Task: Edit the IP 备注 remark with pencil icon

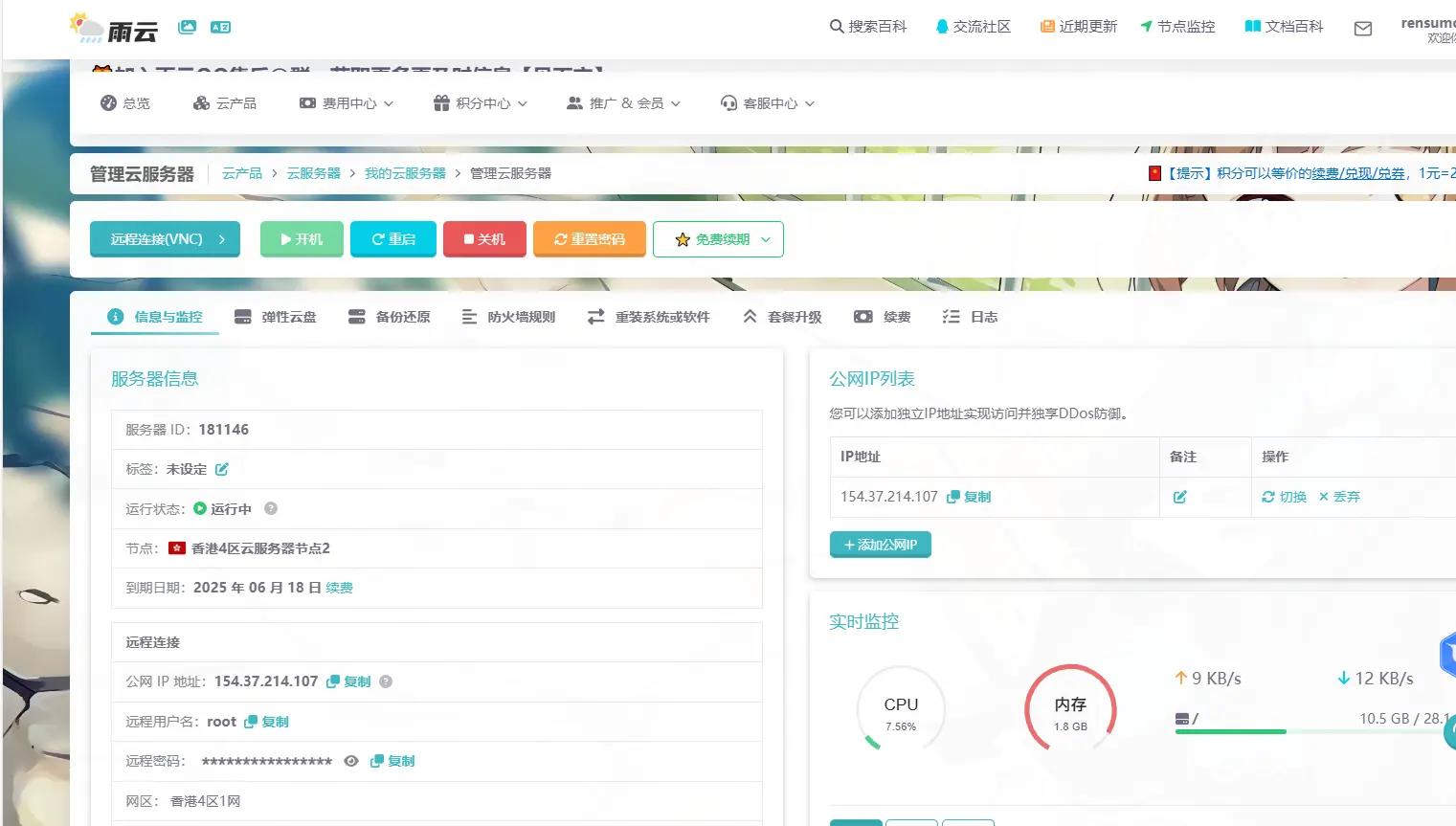Action: pyautogui.click(x=1179, y=497)
